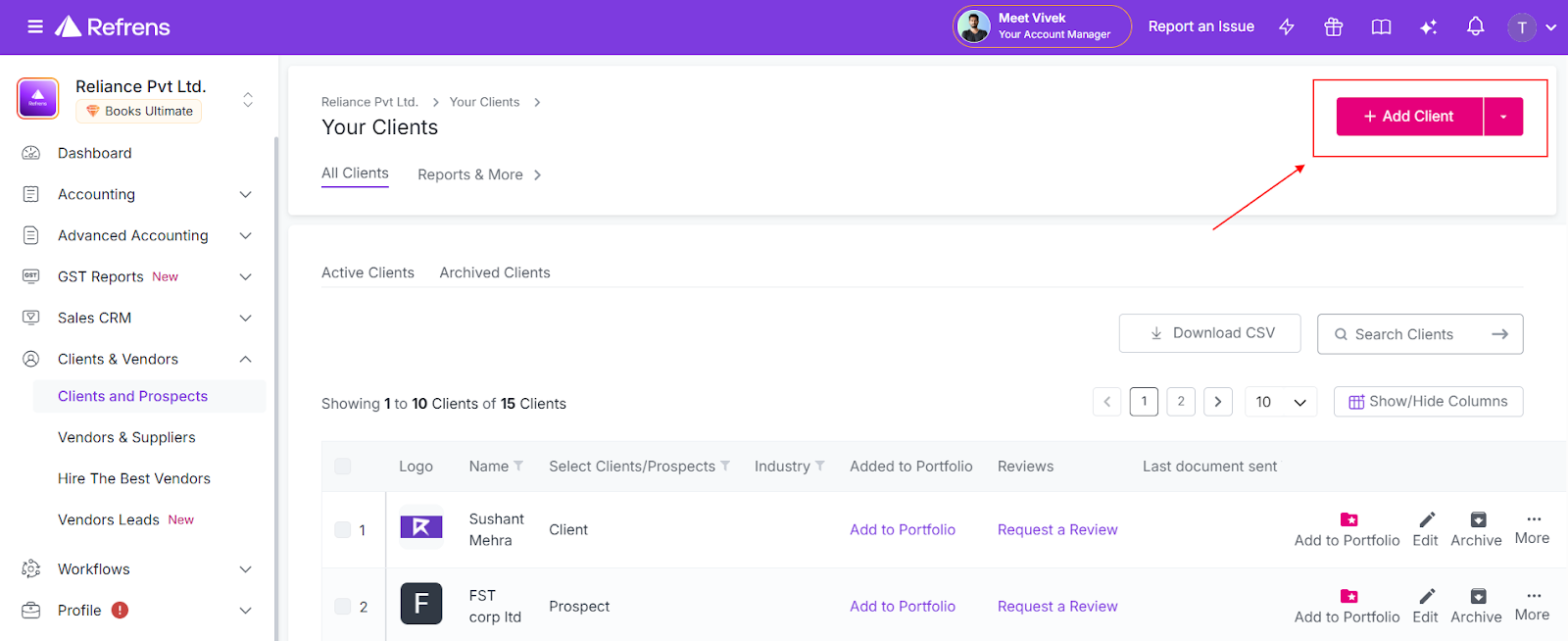Screen dimensions: 1568x641
Task: Open the notifications bell
Action: (1476, 27)
